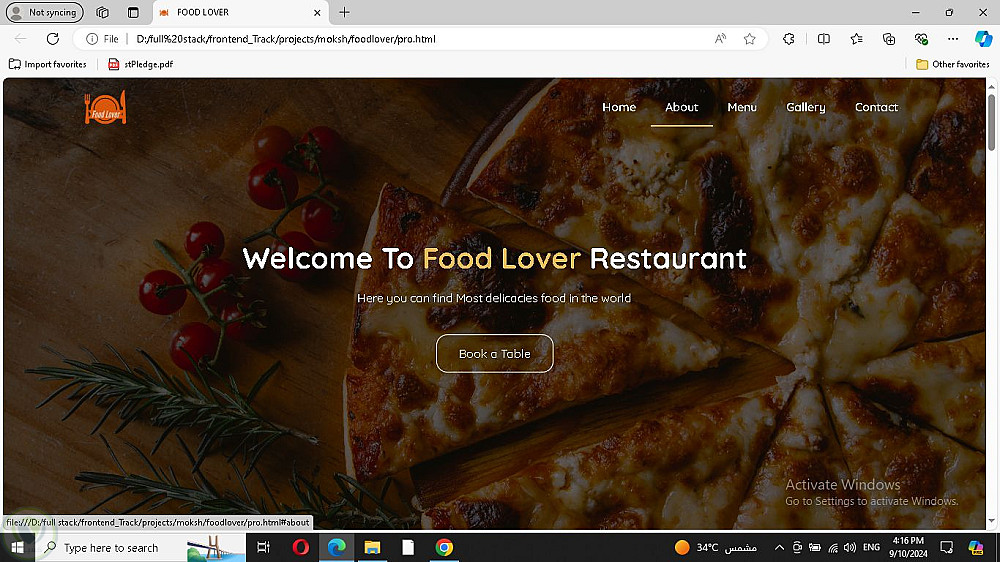Image resolution: width=1000 pixels, height=562 pixels.
Task: Open the Contact nav link
Action: click(876, 107)
